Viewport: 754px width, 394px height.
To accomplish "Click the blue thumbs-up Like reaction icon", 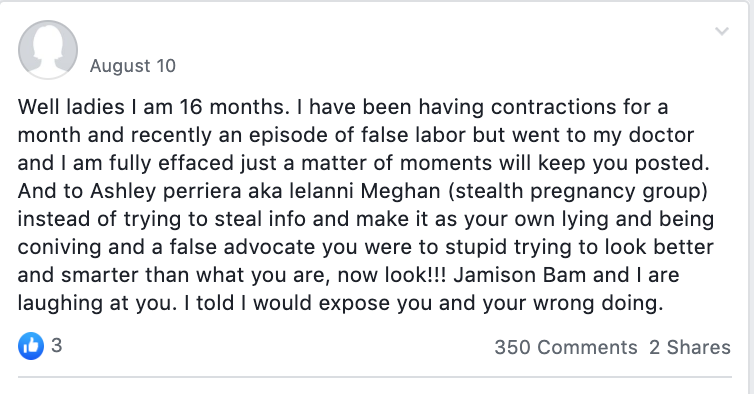I will pyautogui.click(x=31, y=346).
